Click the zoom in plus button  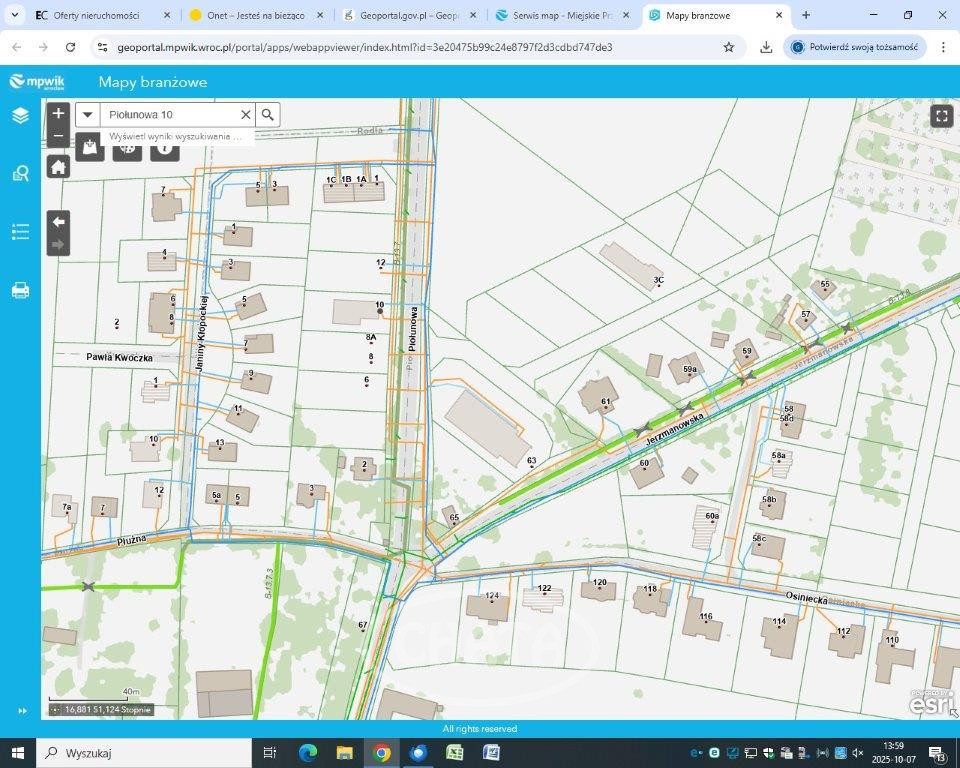[x=58, y=114]
